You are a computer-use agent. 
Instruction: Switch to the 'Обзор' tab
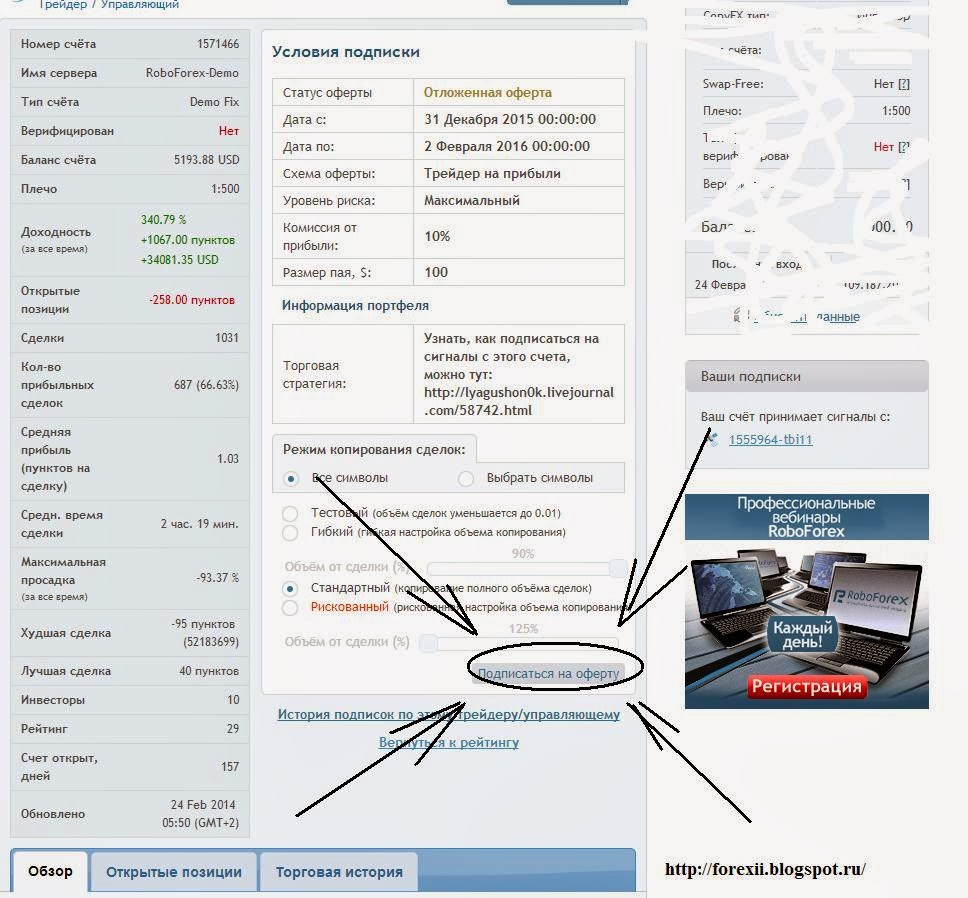point(51,871)
